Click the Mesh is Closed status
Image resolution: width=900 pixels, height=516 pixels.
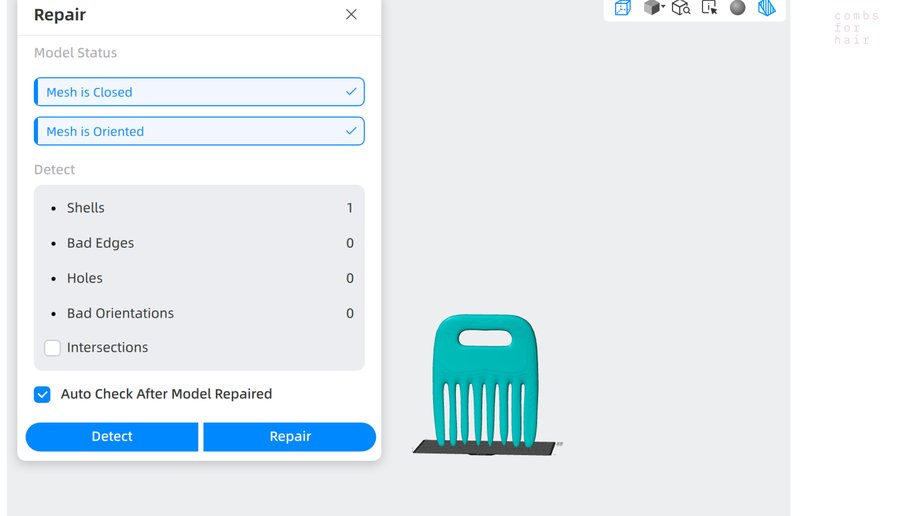coord(199,92)
